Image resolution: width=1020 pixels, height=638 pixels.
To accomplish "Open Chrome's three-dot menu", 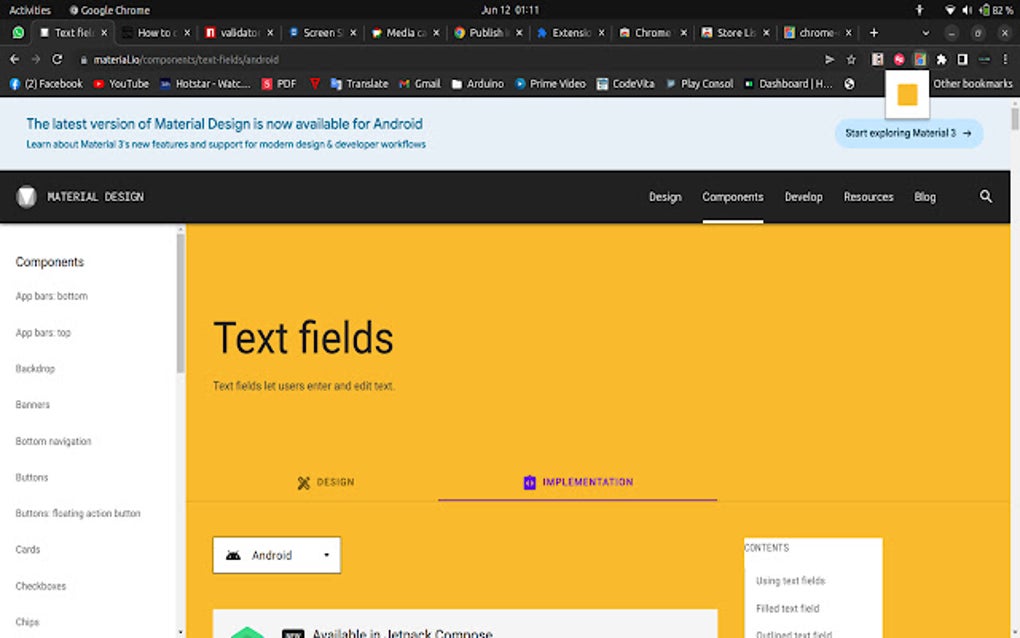I will [x=1005, y=59].
